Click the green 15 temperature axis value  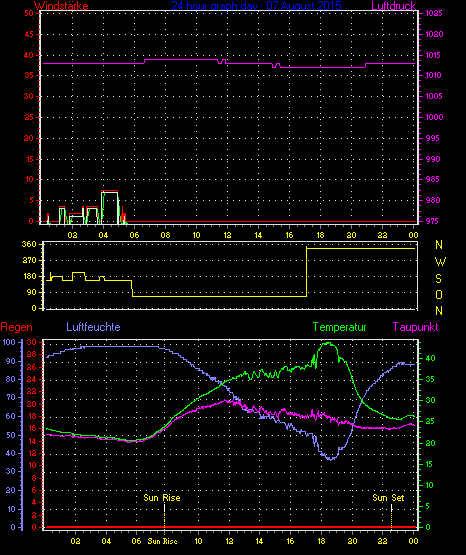click(x=429, y=464)
